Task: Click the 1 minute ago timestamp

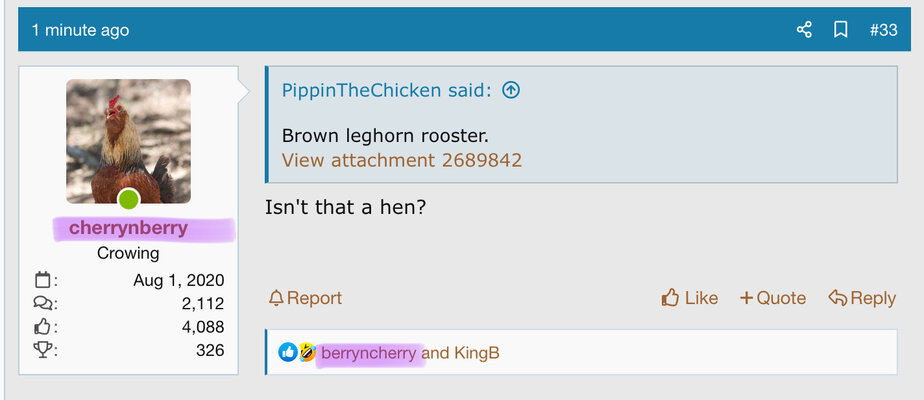Action: pyautogui.click(x=80, y=30)
